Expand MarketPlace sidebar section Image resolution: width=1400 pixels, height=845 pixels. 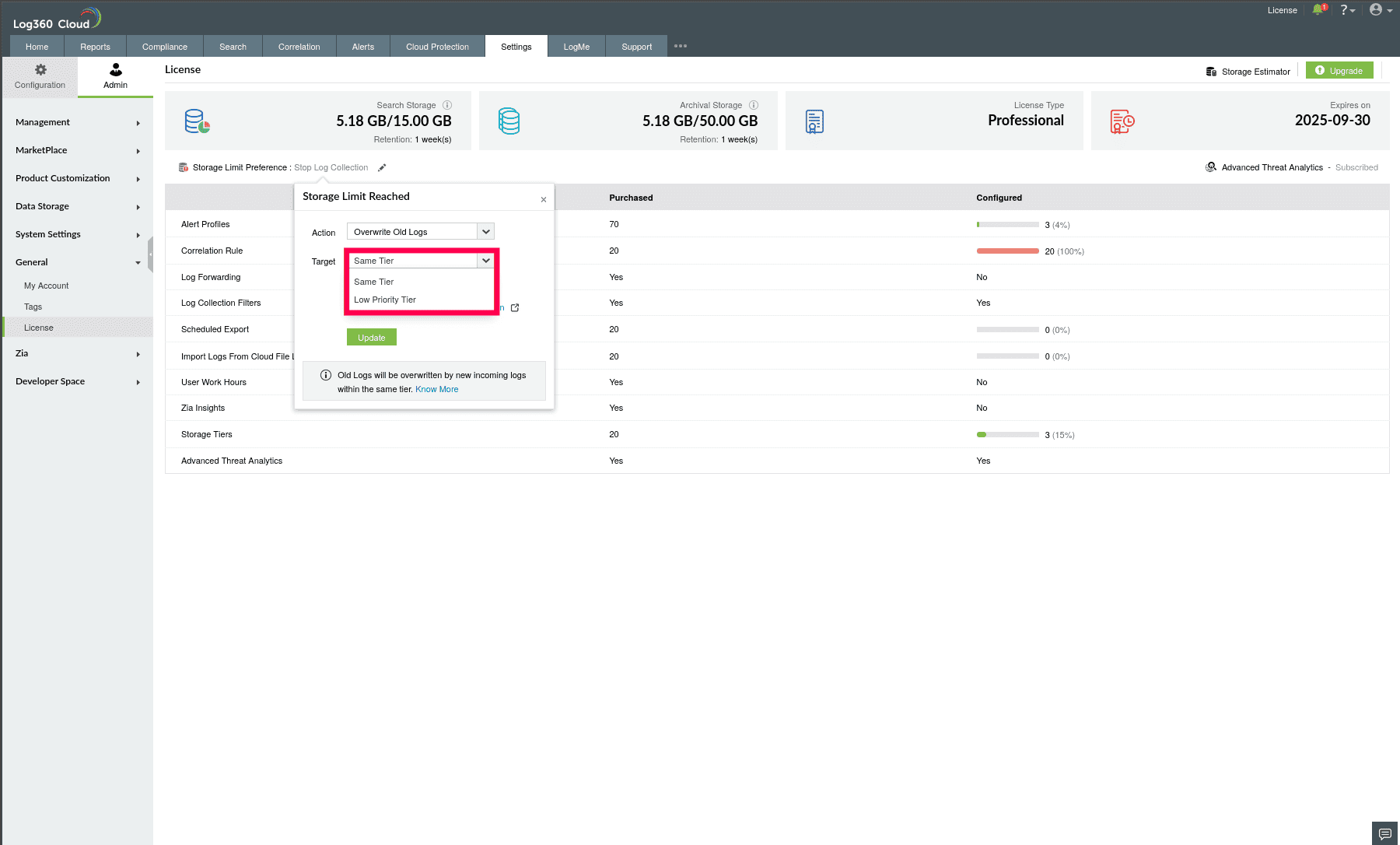coord(78,150)
